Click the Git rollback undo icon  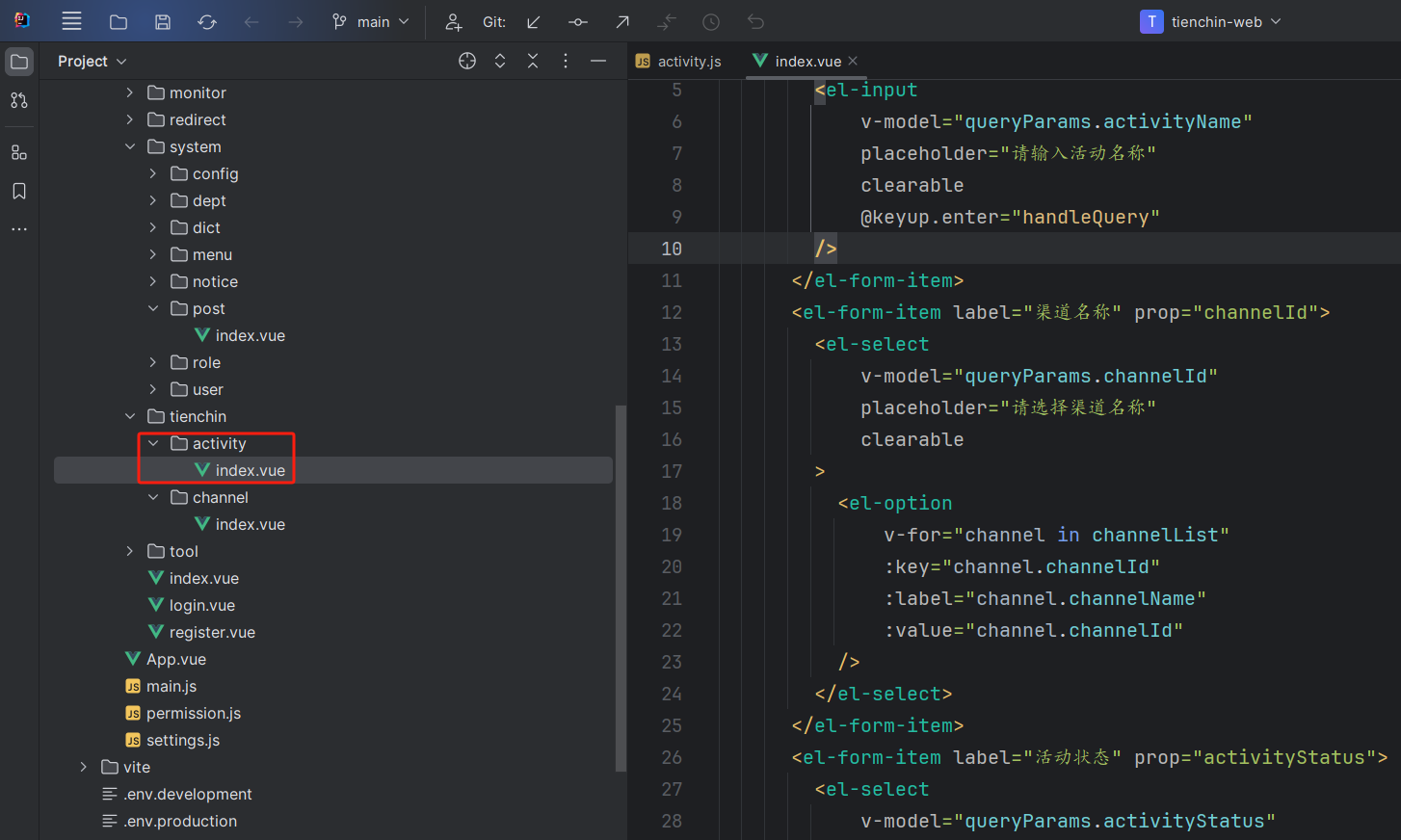coord(755,21)
